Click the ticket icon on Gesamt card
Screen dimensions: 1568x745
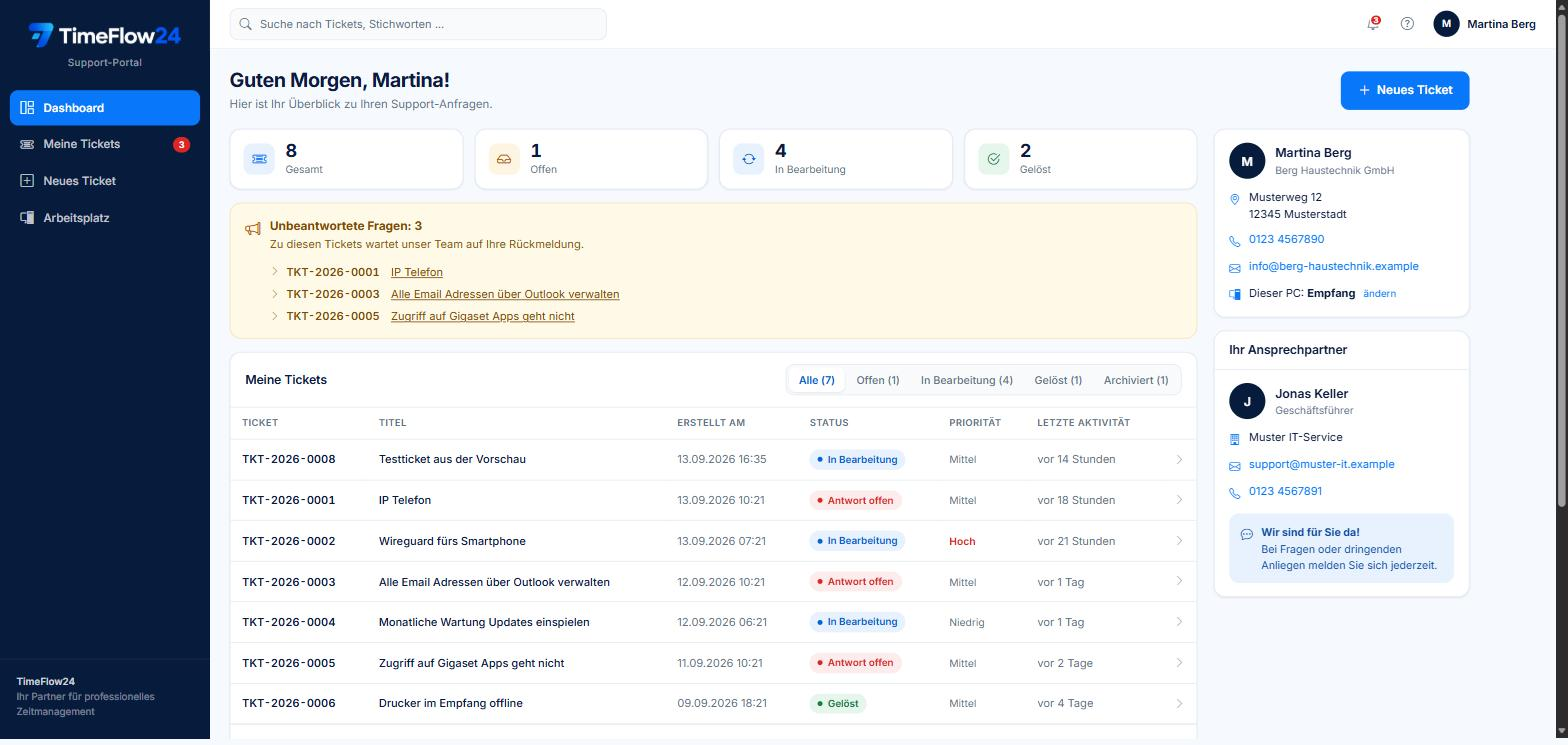pos(259,159)
